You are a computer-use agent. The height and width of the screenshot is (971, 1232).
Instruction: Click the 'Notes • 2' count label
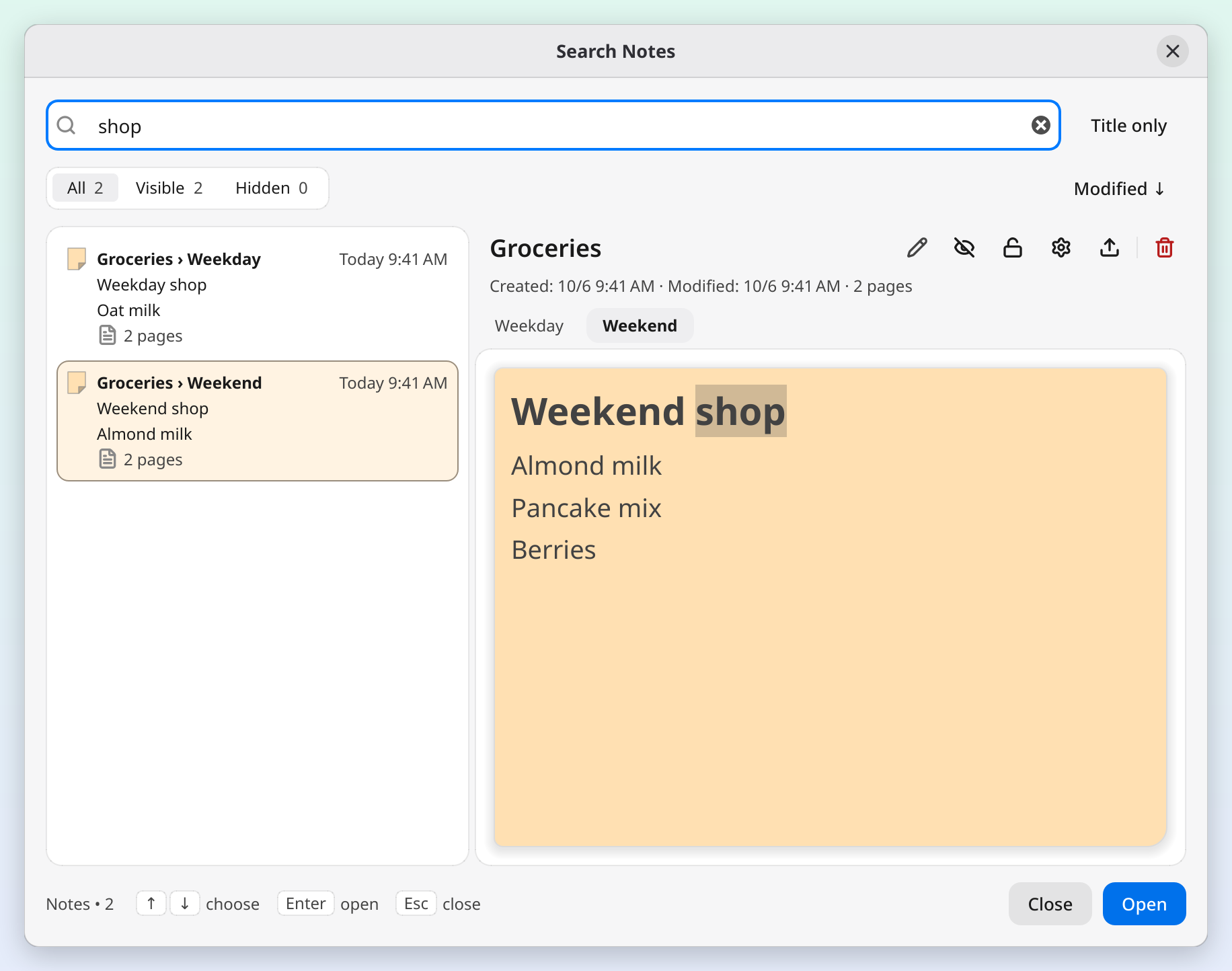79,904
